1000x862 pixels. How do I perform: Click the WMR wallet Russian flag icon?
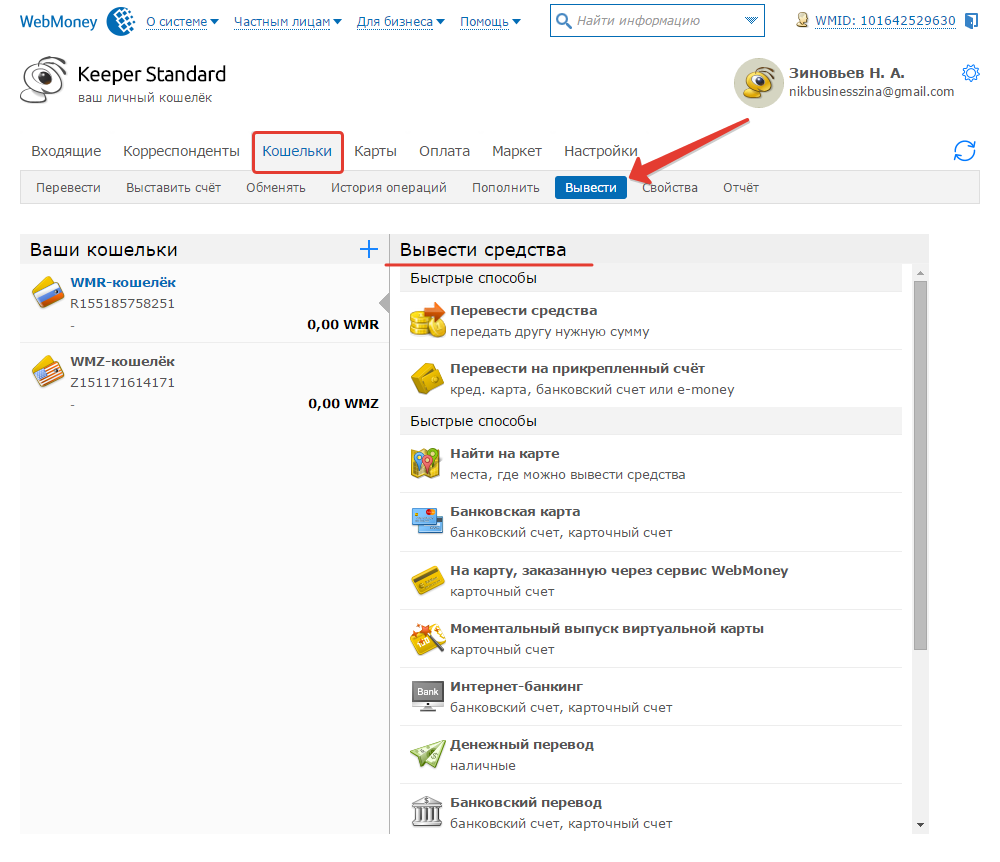(48, 292)
